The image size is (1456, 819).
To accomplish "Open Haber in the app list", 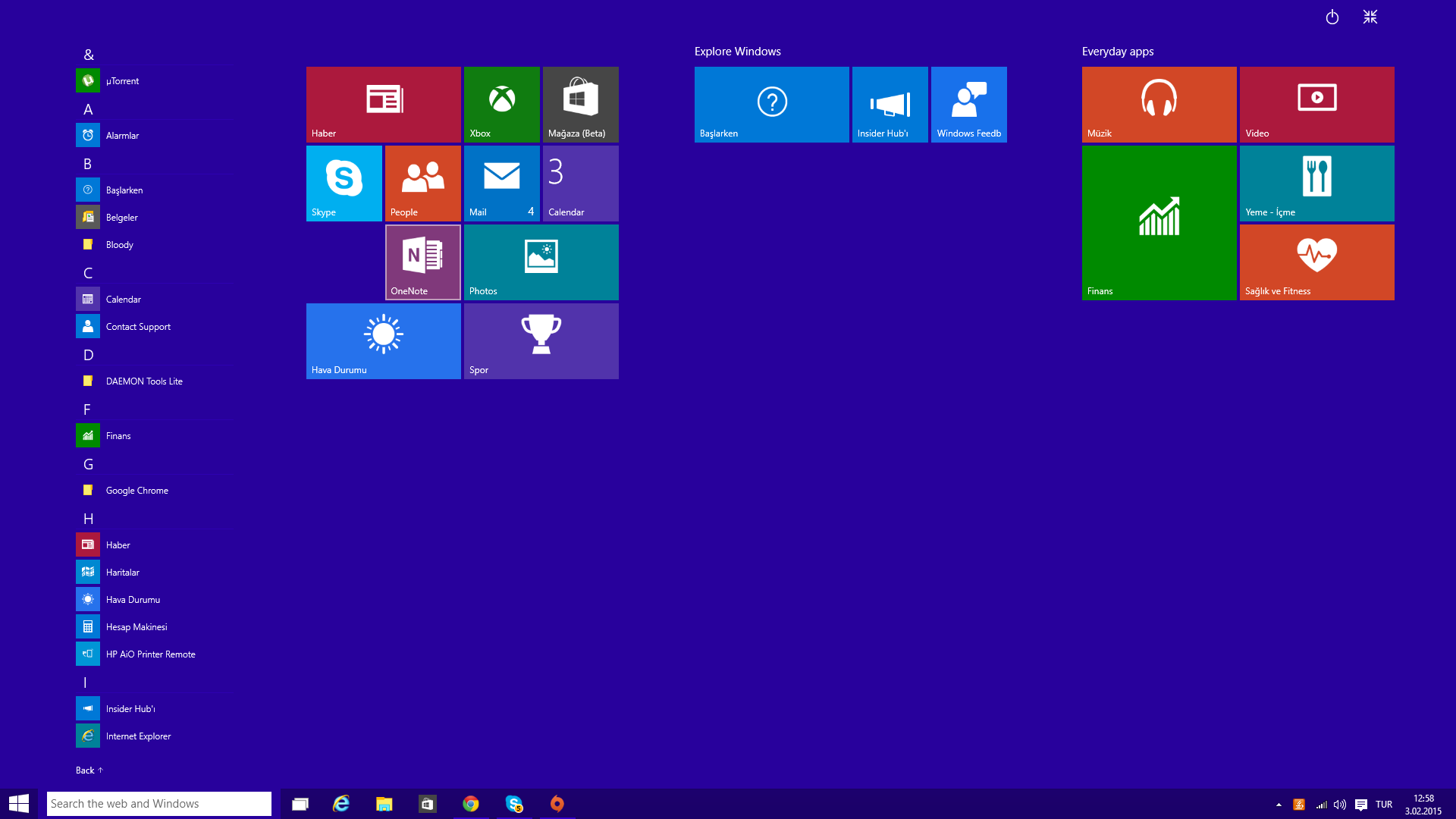I will (153, 544).
